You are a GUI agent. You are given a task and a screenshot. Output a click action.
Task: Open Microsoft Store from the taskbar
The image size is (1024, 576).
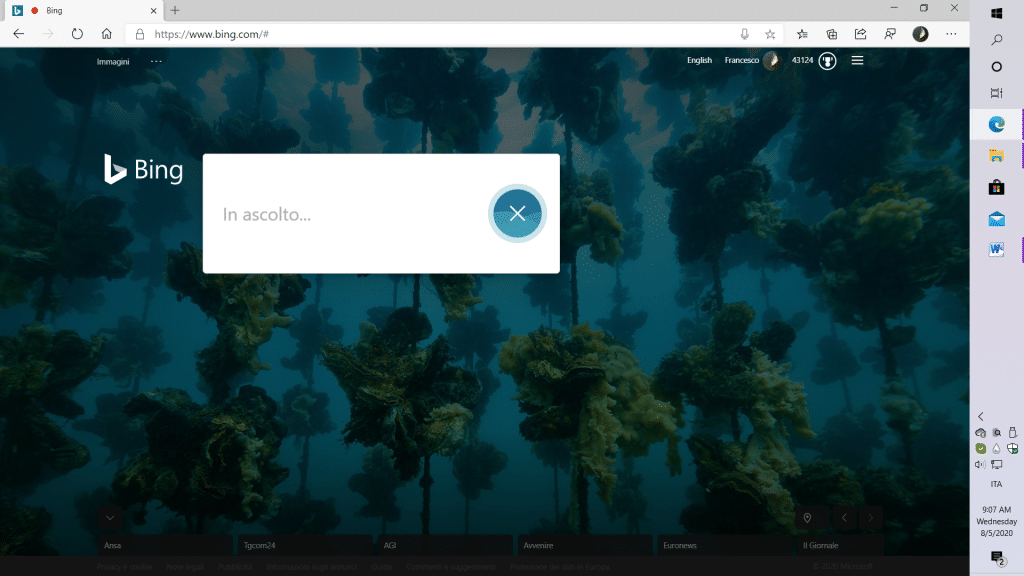(x=996, y=187)
